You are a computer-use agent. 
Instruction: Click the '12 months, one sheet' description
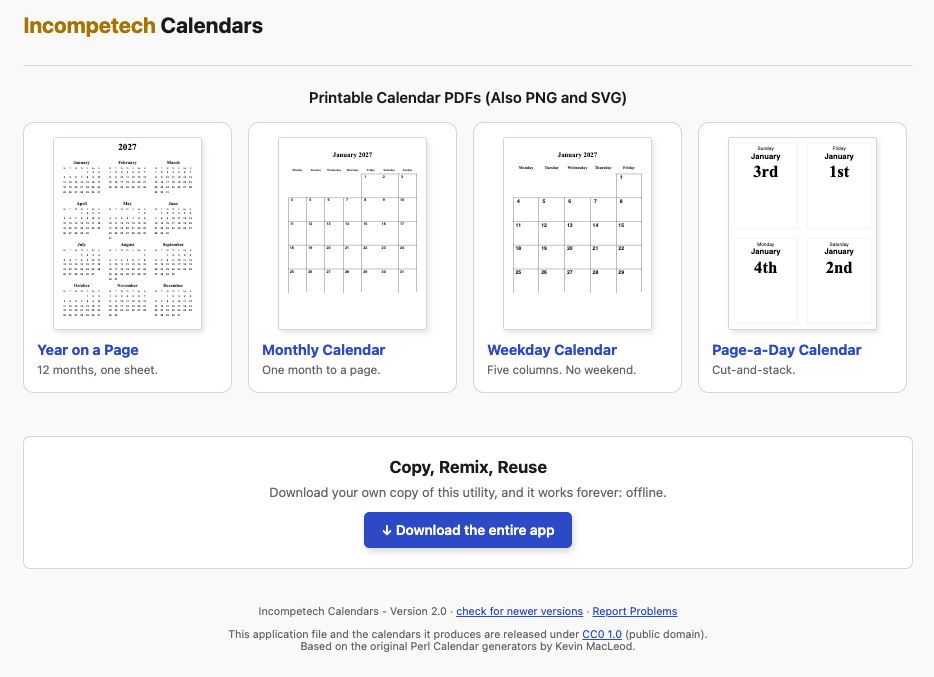[x=97, y=370]
